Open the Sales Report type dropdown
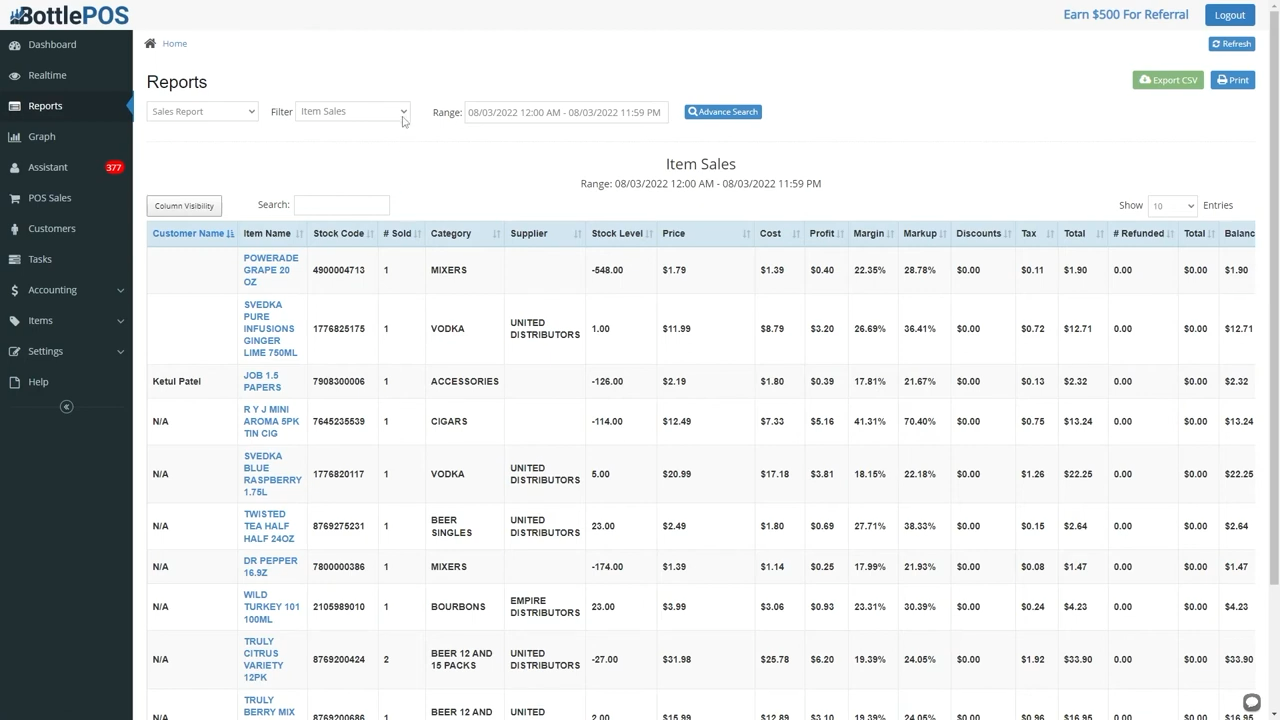 (x=202, y=112)
